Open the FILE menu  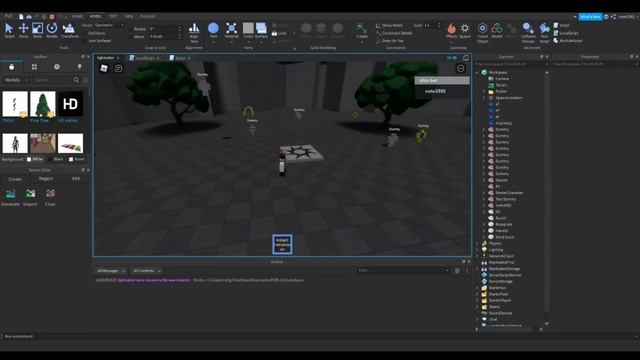(8, 16)
